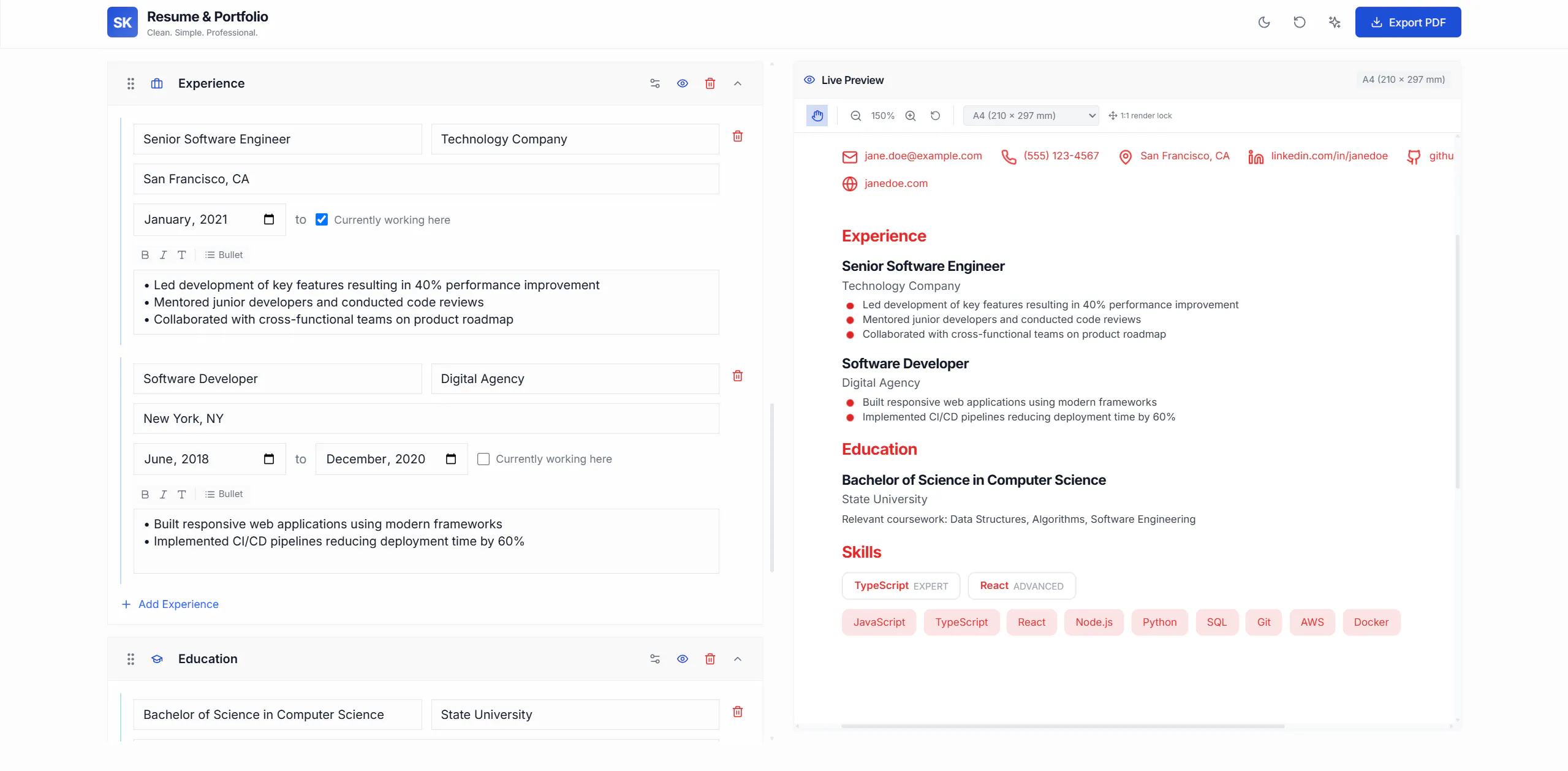The width and height of the screenshot is (1568, 771).
Task: Edit Software Developer title field
Action: click(278, 379)
